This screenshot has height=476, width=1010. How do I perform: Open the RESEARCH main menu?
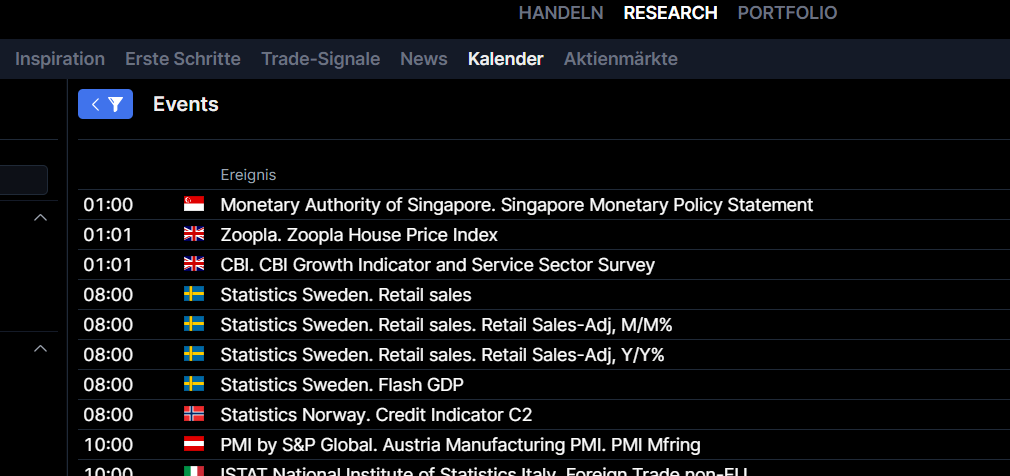(x=671, y=13)
